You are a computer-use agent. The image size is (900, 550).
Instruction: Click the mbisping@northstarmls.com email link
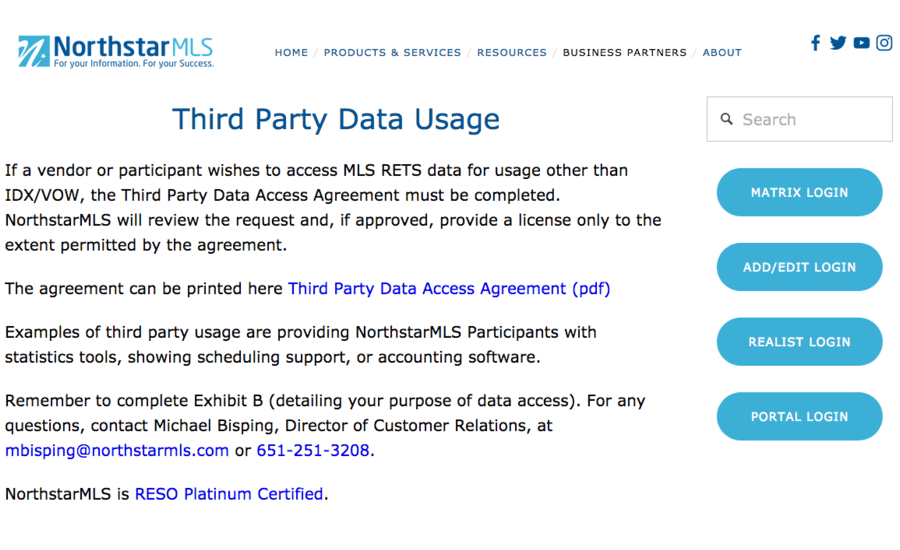[117, 450]
